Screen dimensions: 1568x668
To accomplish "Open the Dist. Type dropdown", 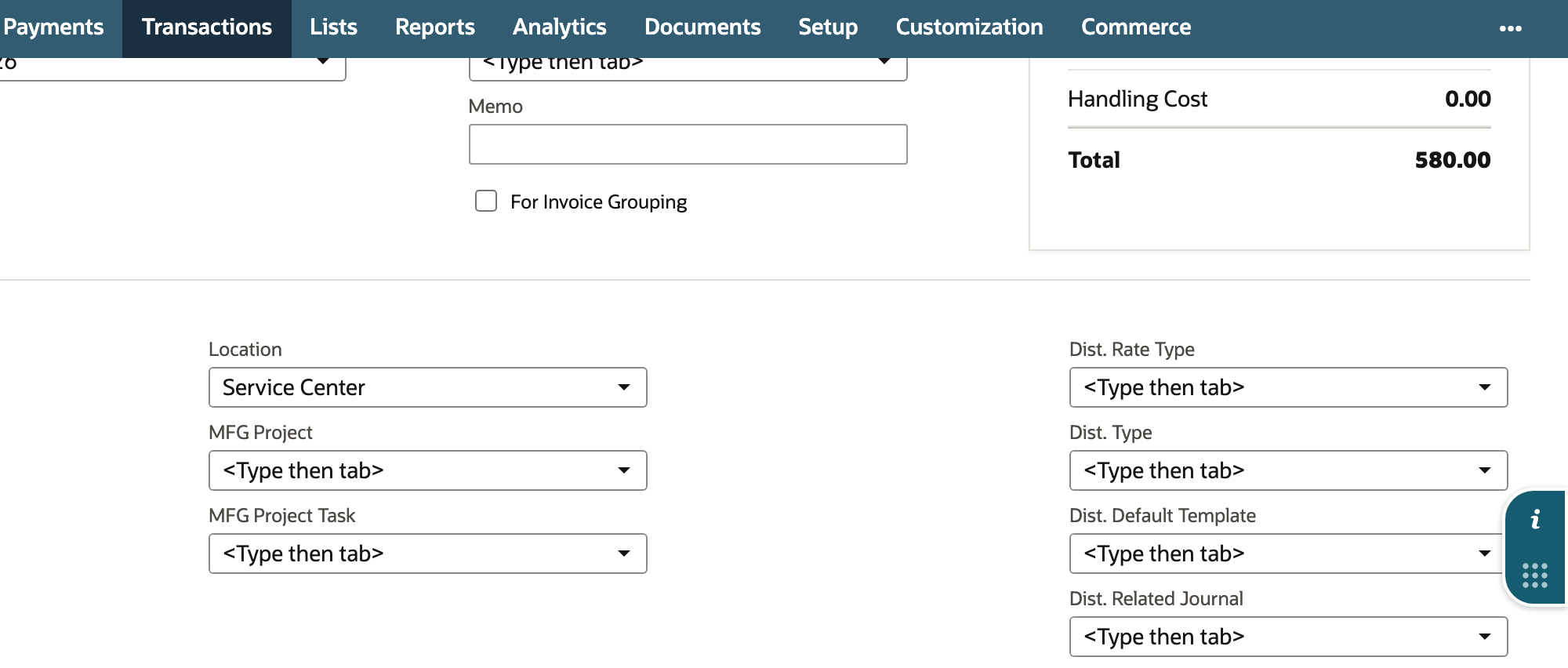I will click(x=1288, y=470).
